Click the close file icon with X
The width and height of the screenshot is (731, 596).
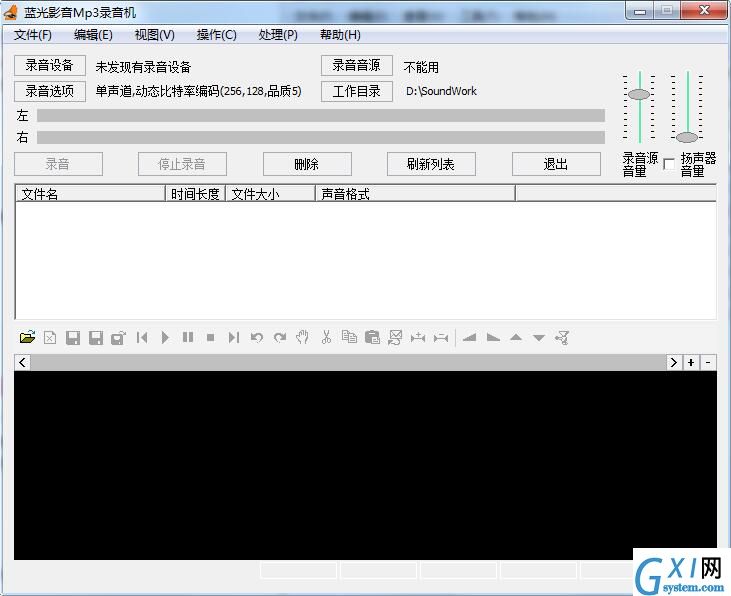50,337
